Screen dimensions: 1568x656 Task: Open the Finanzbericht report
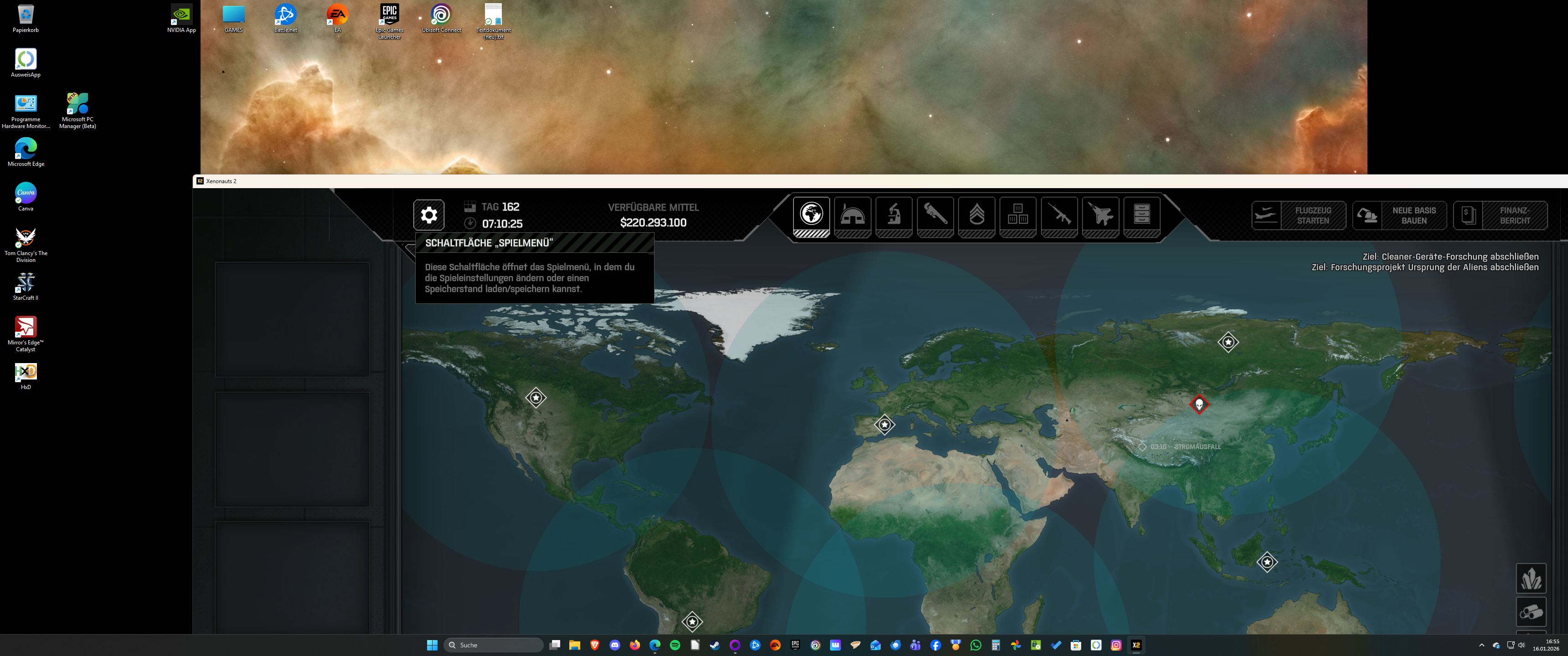pyautogui.click(x=1501, y=215)
